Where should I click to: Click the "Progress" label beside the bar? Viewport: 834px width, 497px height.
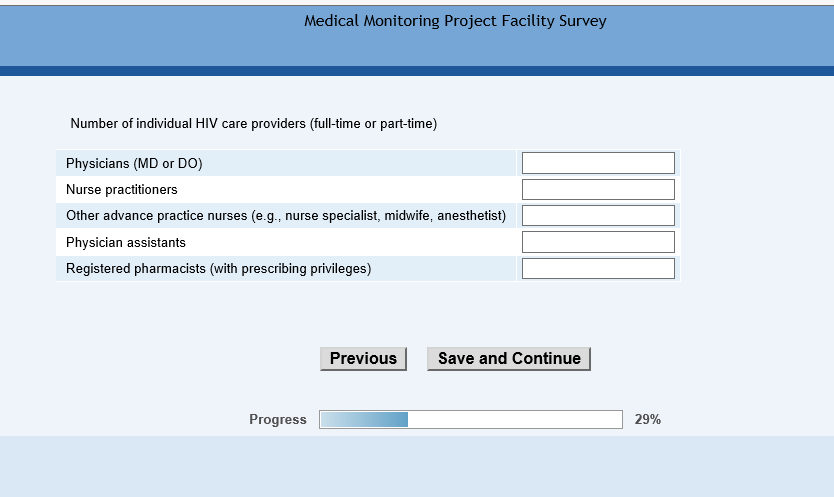[x=278, y=420]
